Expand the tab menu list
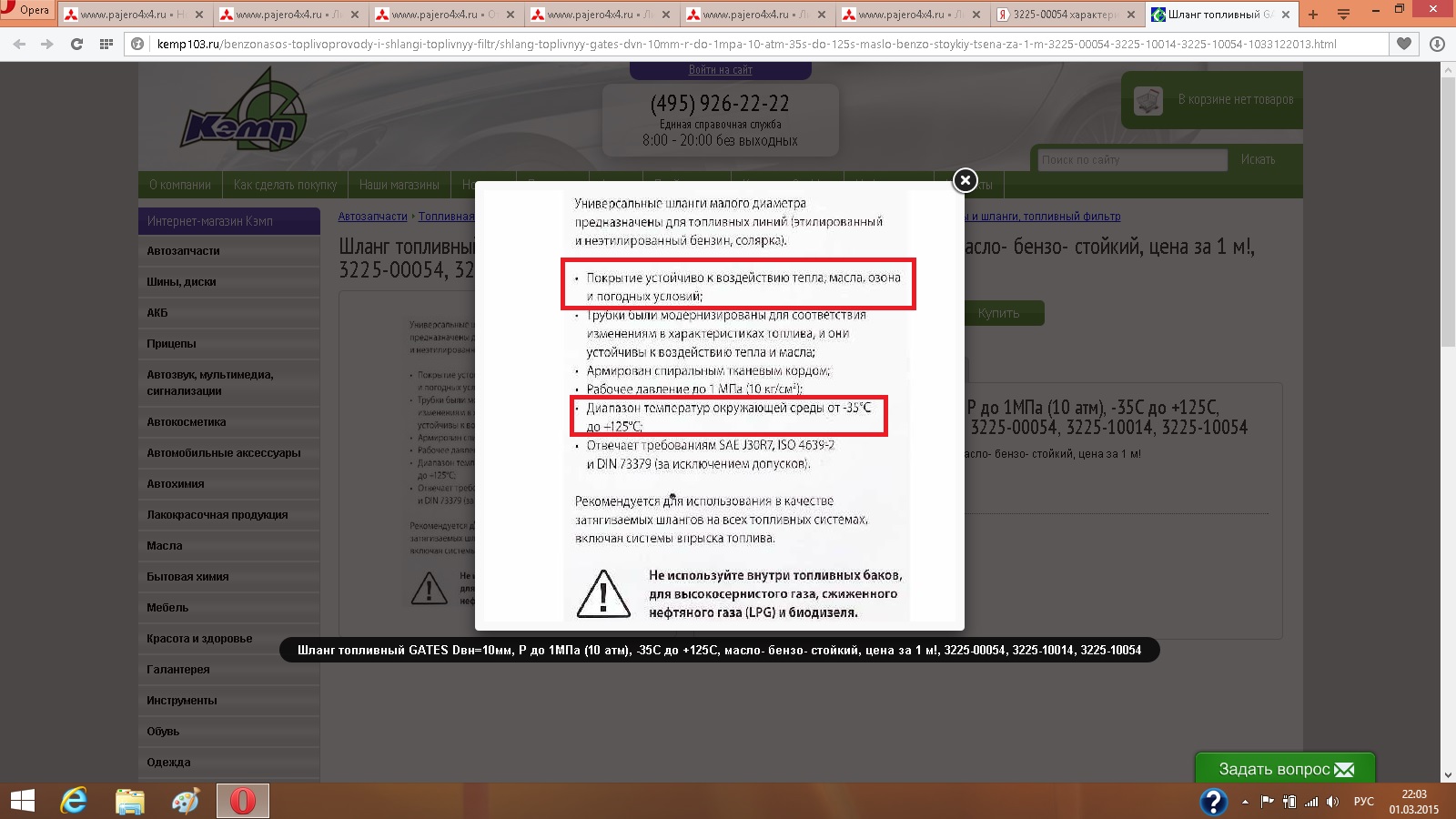1456x819 pixels. (1343, 15)
